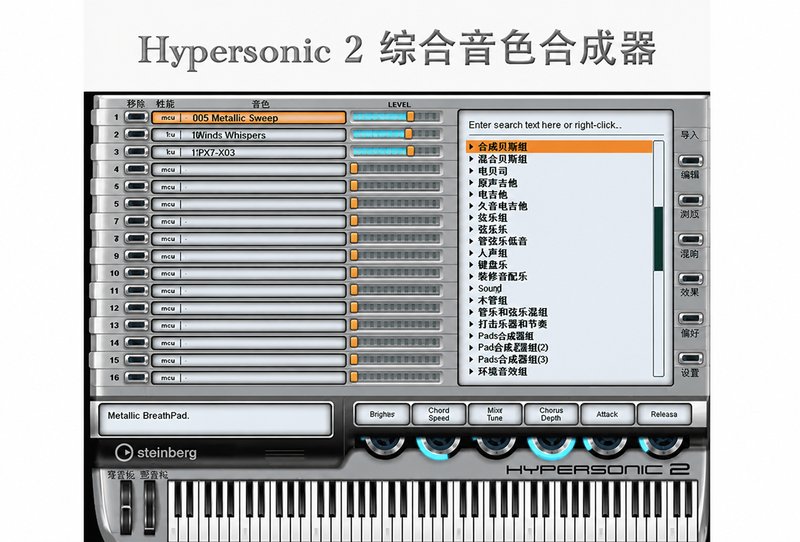This screenshot has width=800, height=542.
Task: Click the remove button for slot 15
Action: [x=136, y=360]
